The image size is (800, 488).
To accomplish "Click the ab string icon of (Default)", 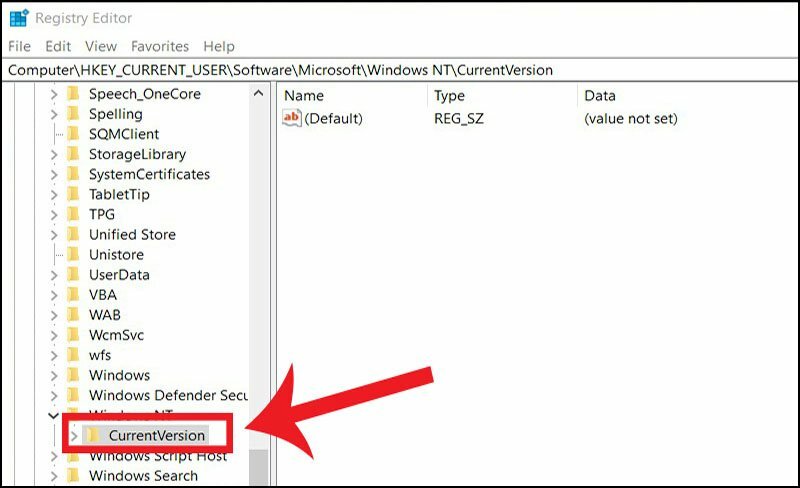I will point(291,118).
